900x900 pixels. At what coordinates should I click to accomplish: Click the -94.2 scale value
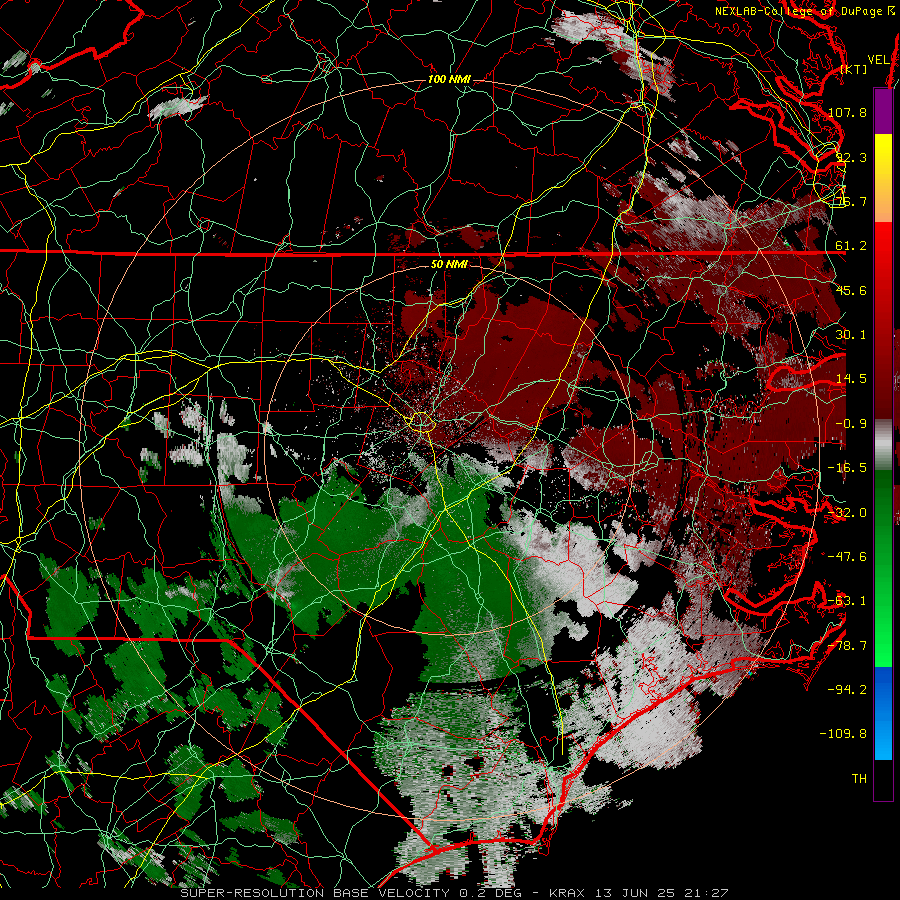(x=847, y=689)
